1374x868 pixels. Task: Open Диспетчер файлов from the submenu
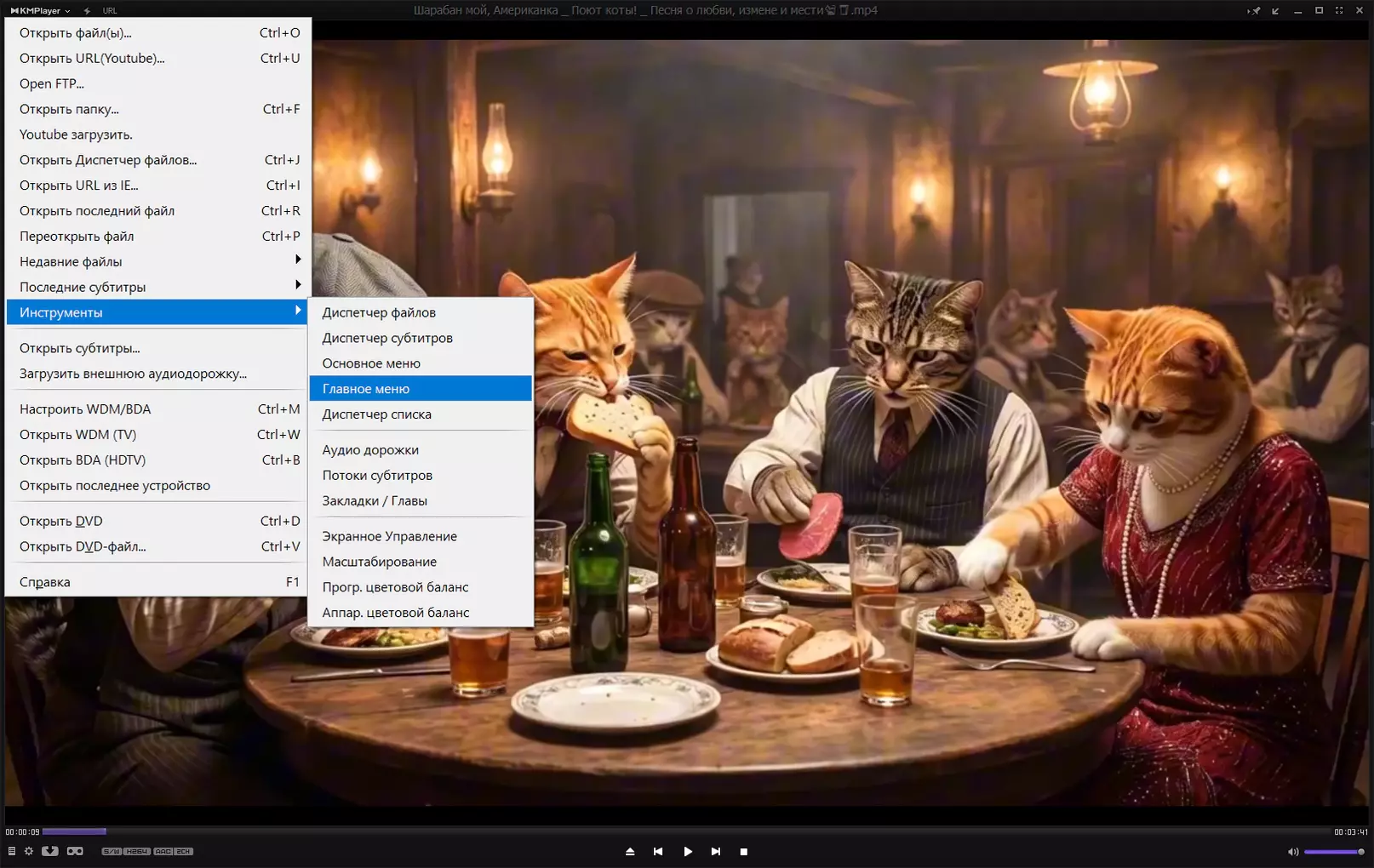coord(421,312)
